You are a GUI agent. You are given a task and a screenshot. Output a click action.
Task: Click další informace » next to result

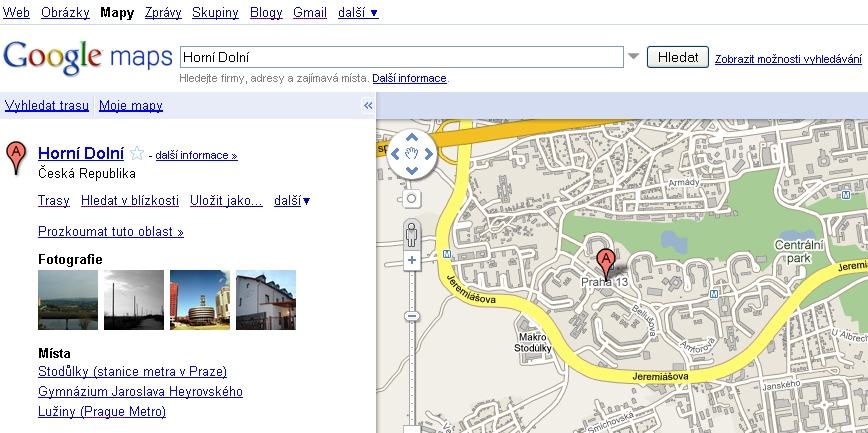(197, 155)
